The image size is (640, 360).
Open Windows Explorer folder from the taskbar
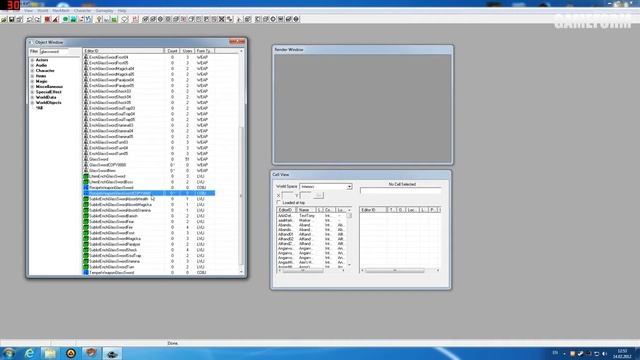[x=50, y=353]
